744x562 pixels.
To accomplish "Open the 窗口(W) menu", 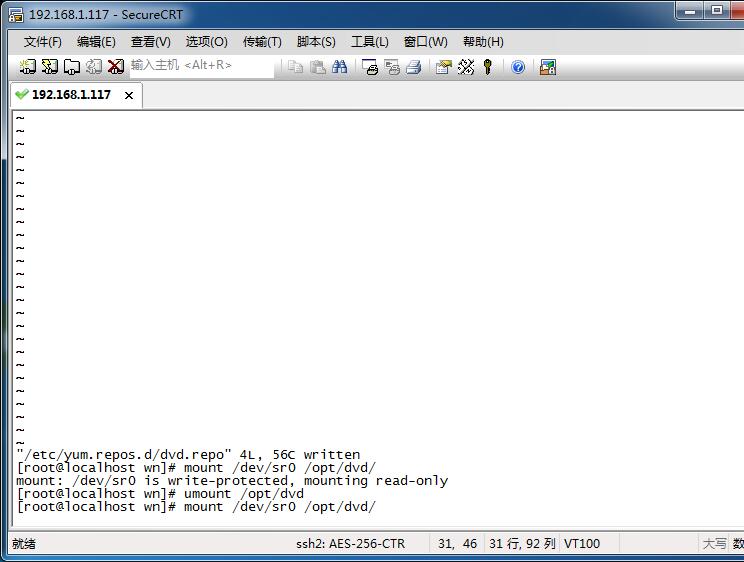I will click(426, 42).
